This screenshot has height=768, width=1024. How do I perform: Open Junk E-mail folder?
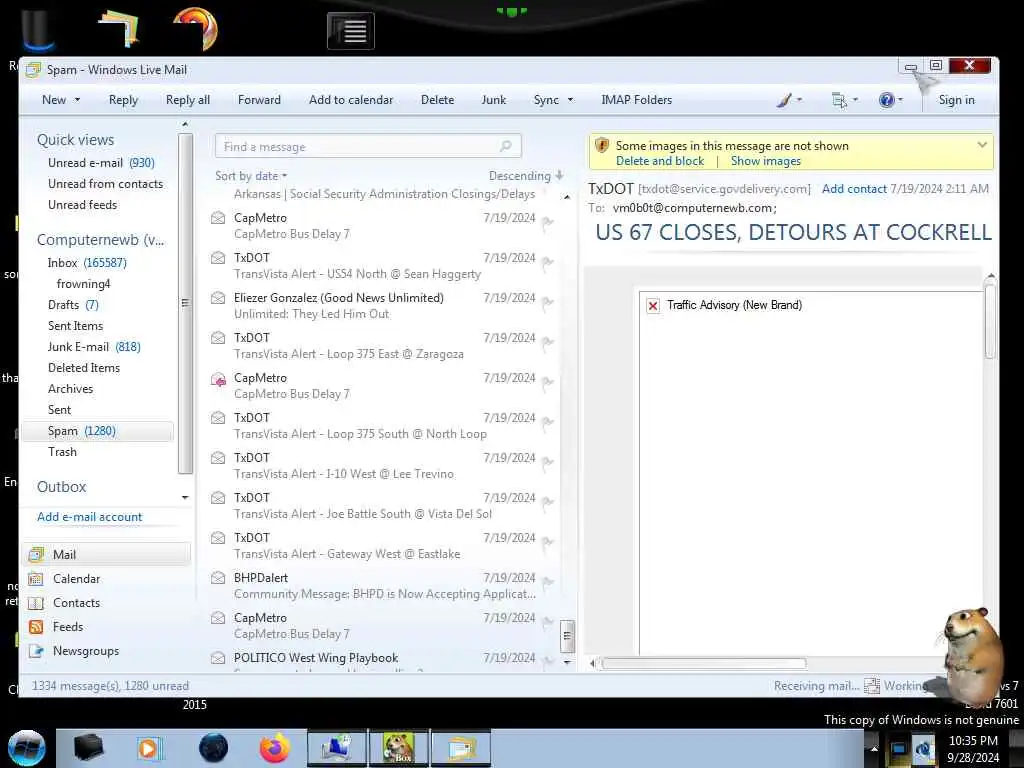tap(94, 347)
